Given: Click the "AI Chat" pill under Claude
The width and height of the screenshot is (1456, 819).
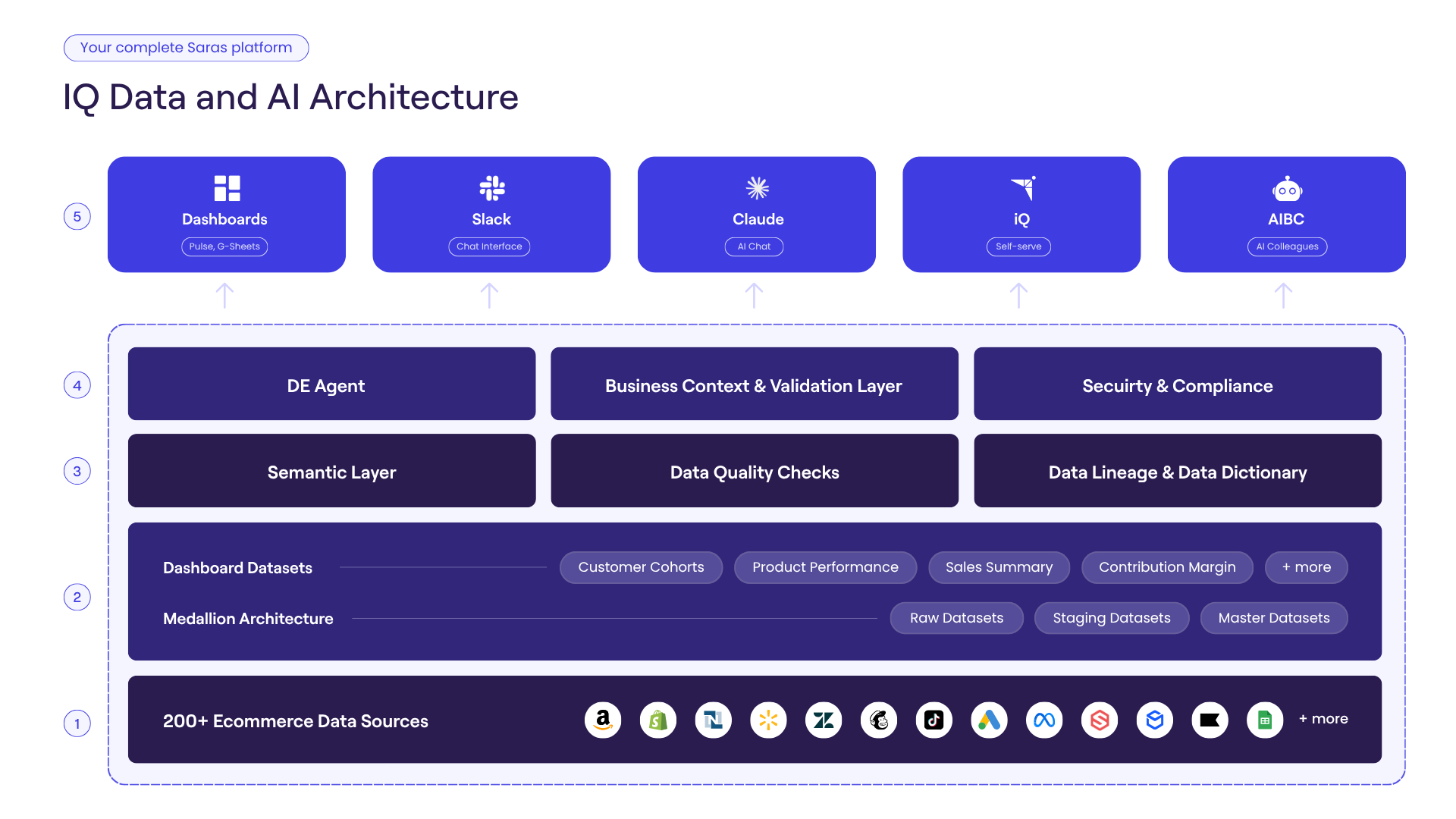Looking at the screenshot, I should (754, 246).
